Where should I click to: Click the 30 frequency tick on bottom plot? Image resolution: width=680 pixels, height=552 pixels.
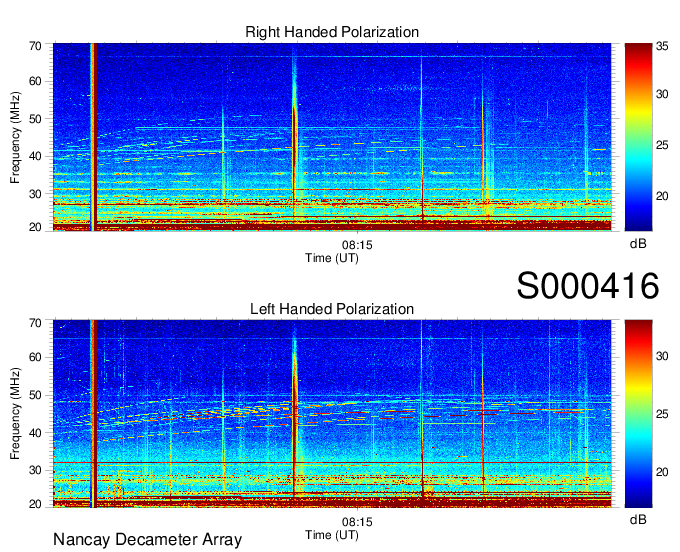[35, 470]
